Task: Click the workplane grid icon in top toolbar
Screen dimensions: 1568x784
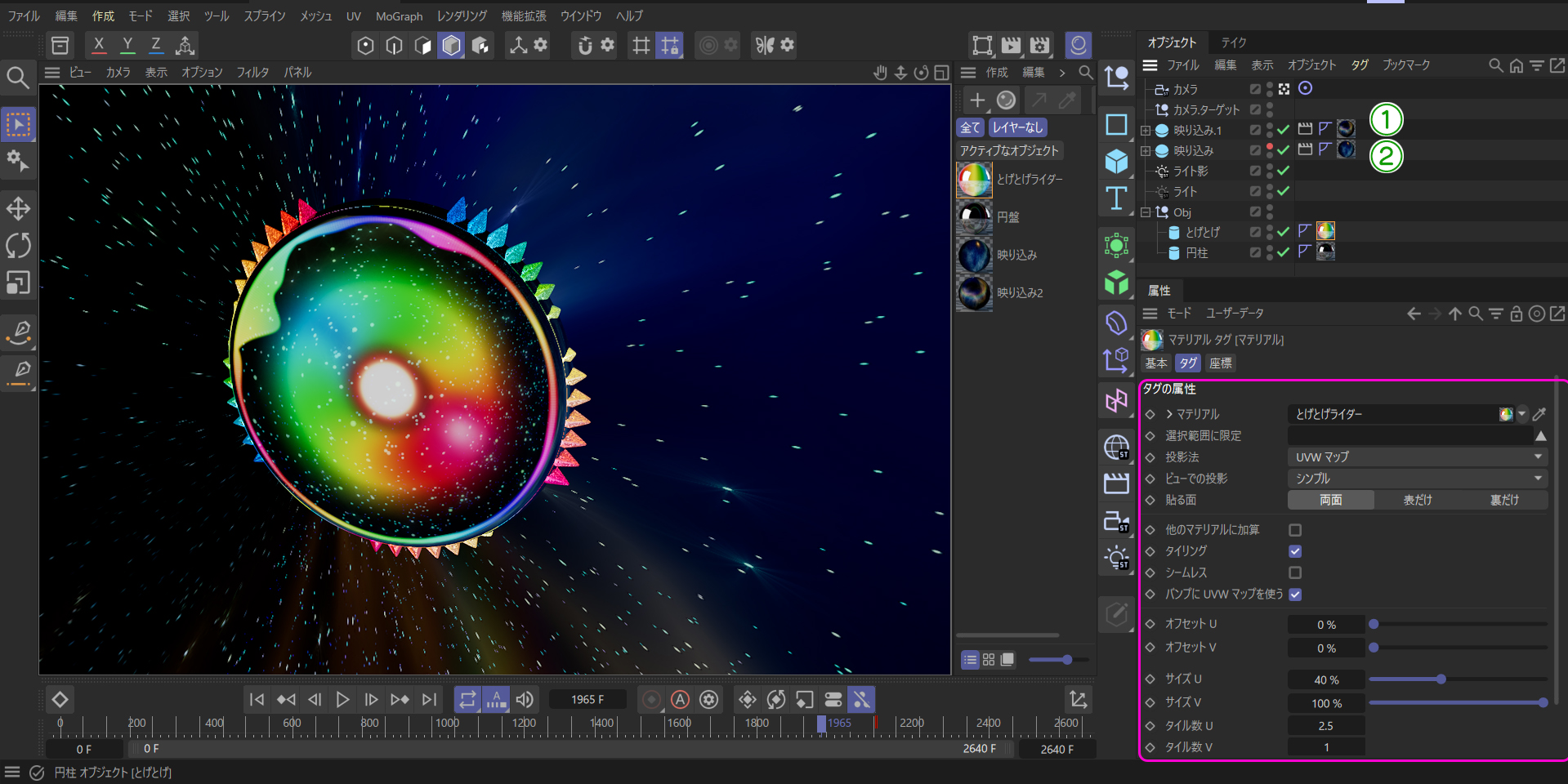Action: click(x=641, y=45)
